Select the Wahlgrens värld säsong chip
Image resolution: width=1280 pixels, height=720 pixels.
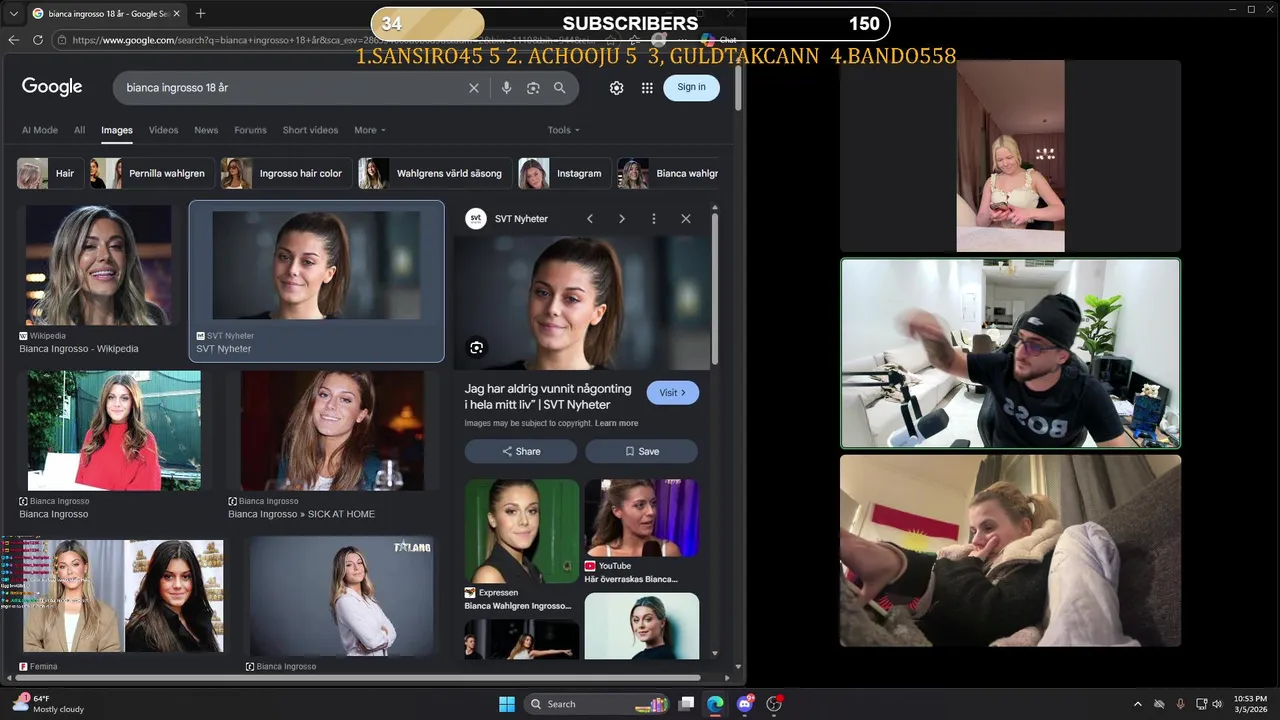434,173
